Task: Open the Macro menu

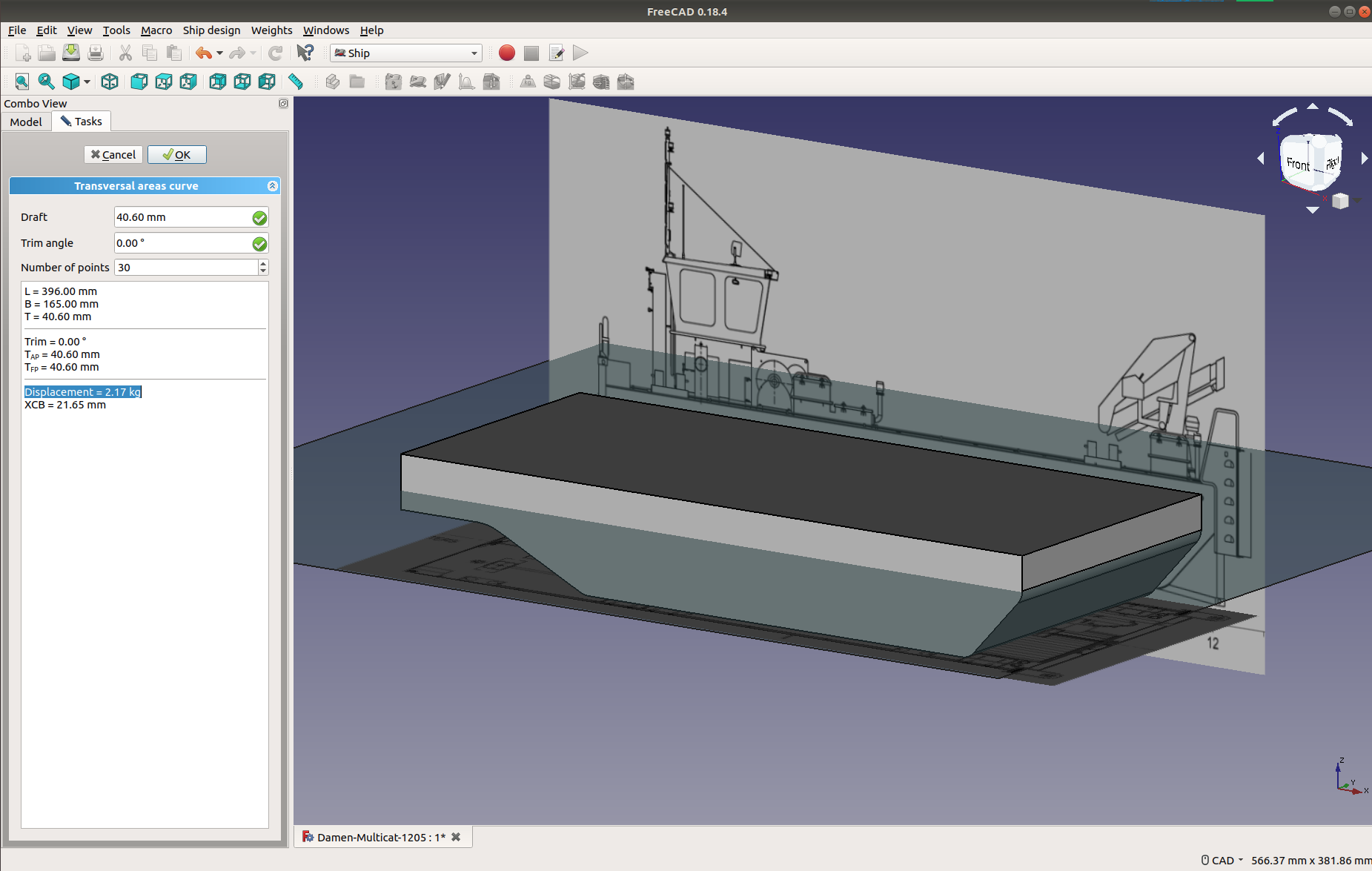Action: 156,30
